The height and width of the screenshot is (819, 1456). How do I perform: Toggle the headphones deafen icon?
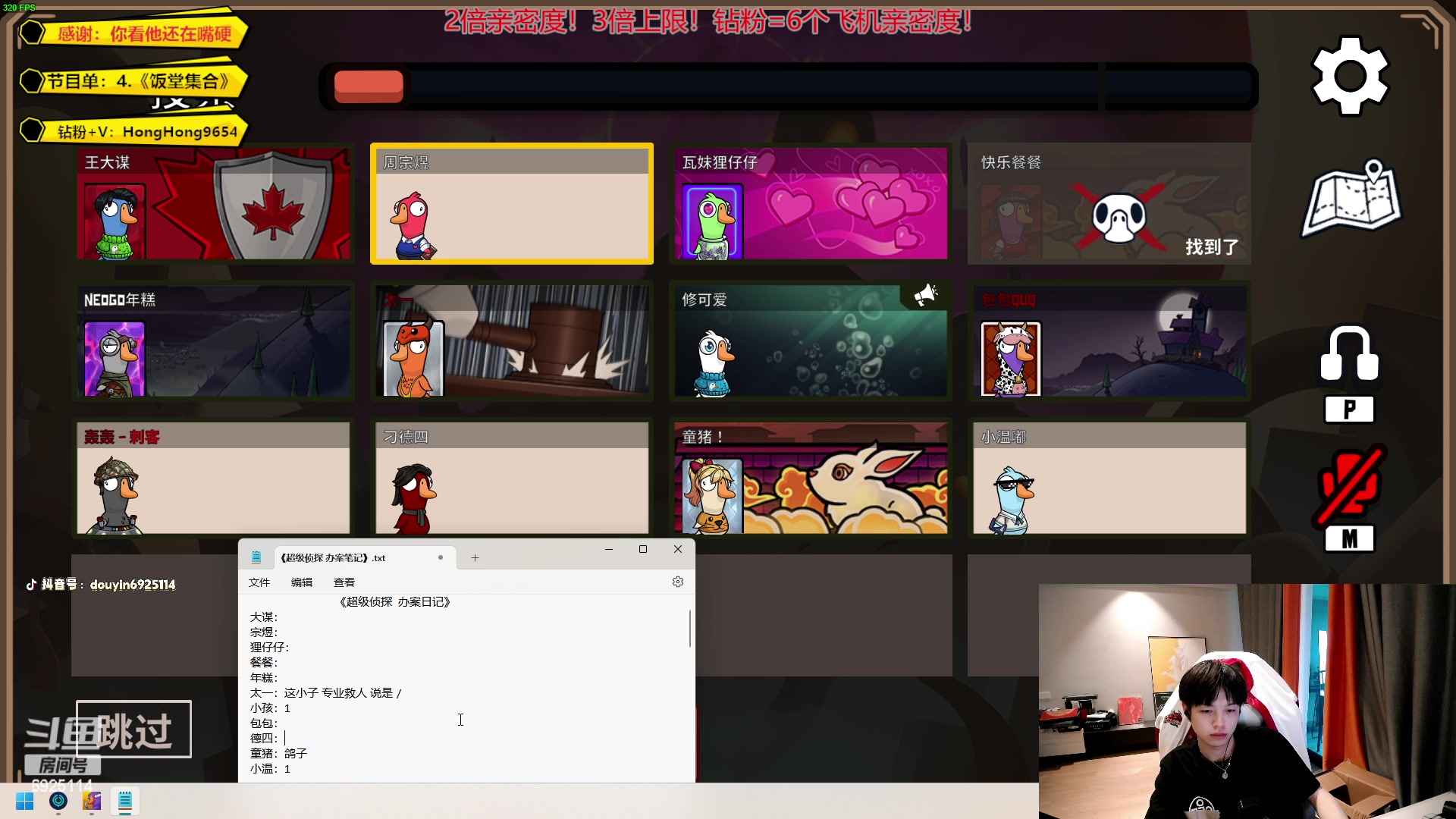pos(1349,354)
